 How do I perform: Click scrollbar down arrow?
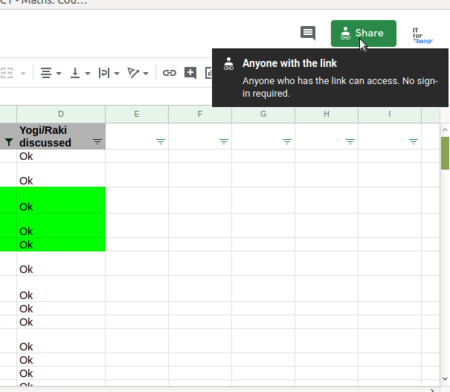point(445,379)
